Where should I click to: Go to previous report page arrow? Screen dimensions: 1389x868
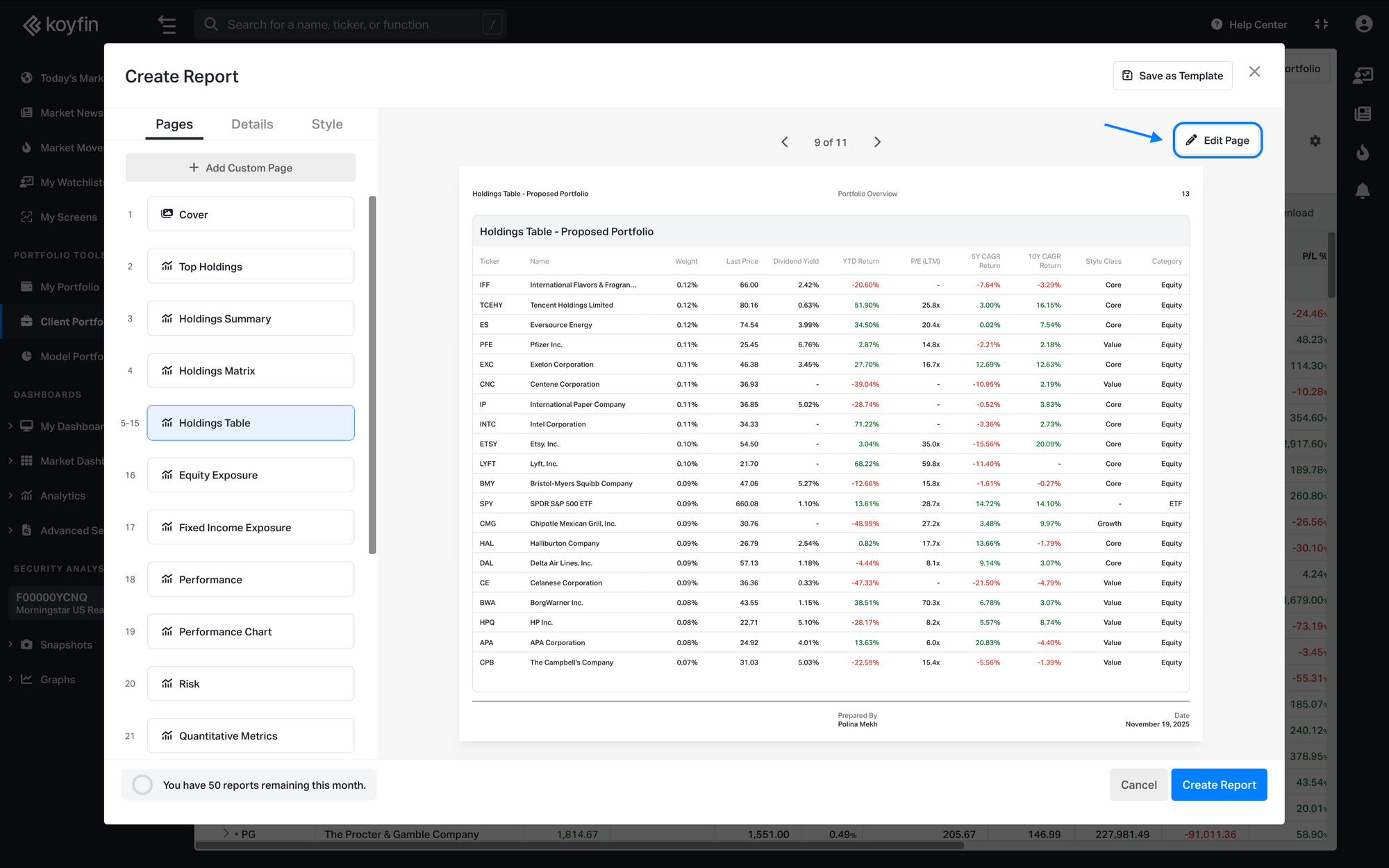click(x=785, y=142)
